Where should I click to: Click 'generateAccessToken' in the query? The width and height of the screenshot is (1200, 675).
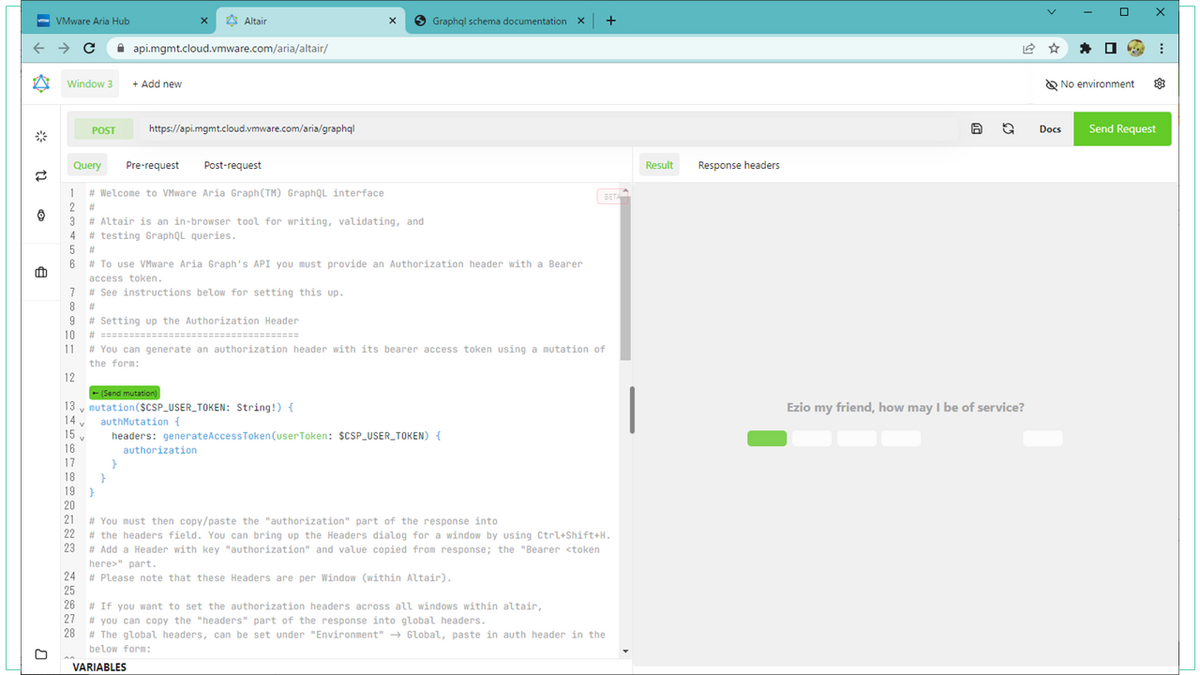[x=218, y=437]
